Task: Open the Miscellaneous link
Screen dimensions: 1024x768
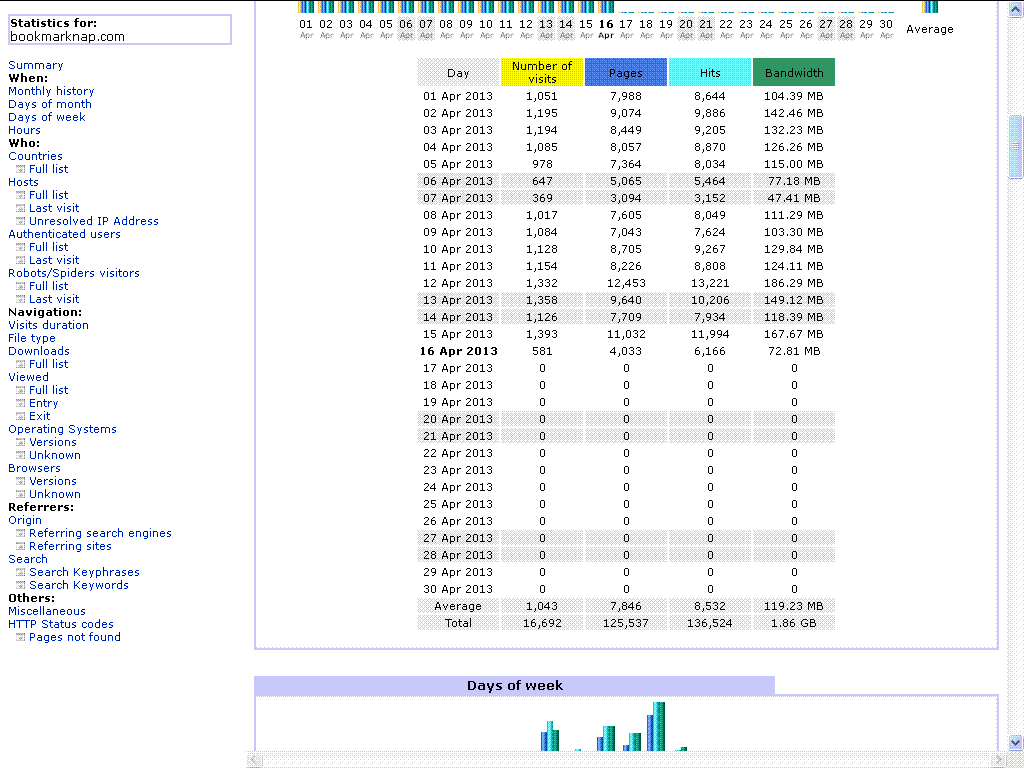Action: tap(46, 611)
